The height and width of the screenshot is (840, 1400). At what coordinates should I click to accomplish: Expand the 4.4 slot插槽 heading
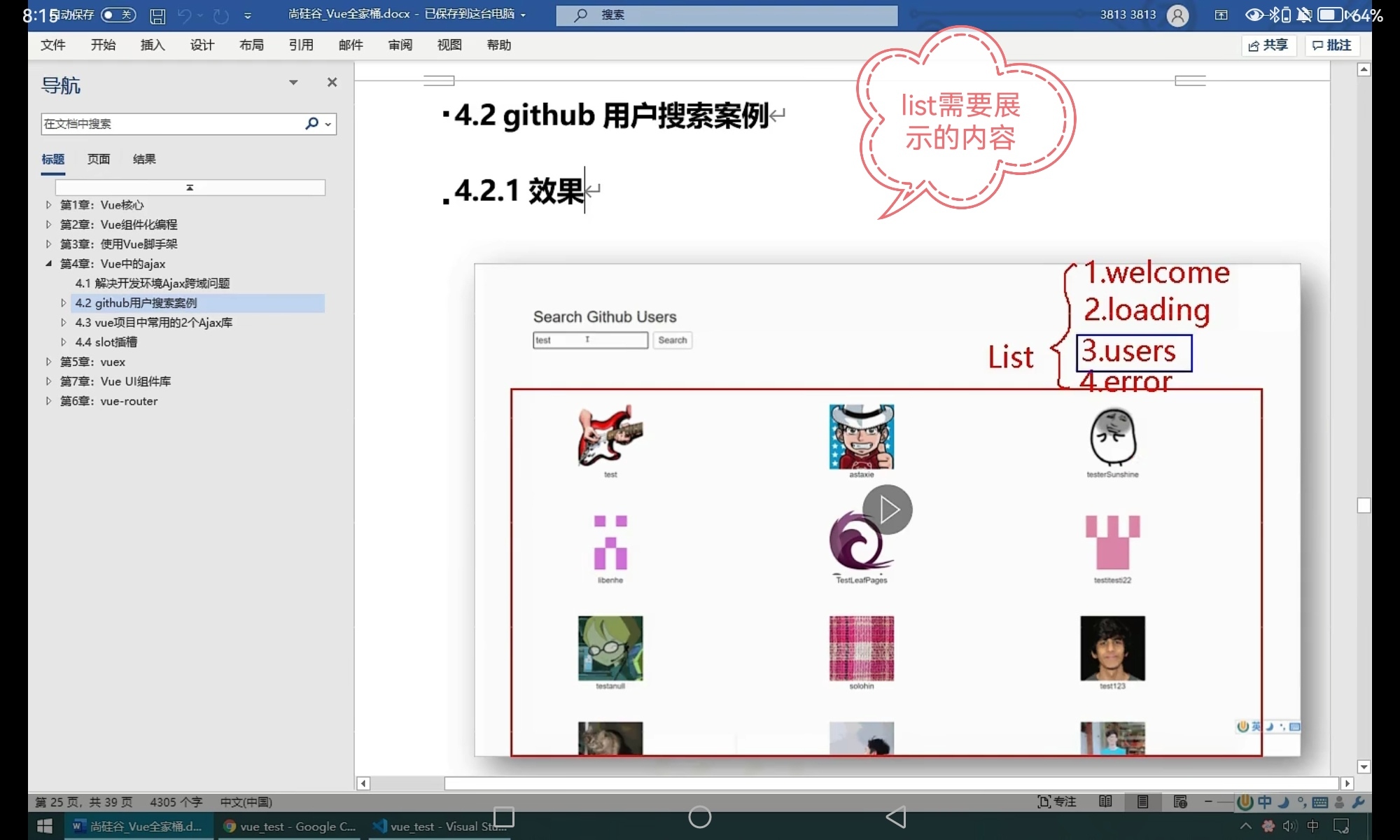click(64, 342)
